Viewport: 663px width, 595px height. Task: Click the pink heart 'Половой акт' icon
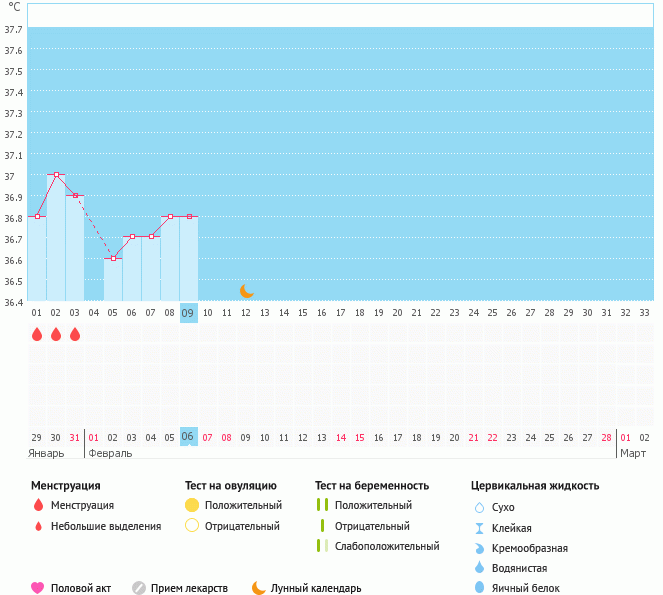pyautogui.click(x=38, y=588)
